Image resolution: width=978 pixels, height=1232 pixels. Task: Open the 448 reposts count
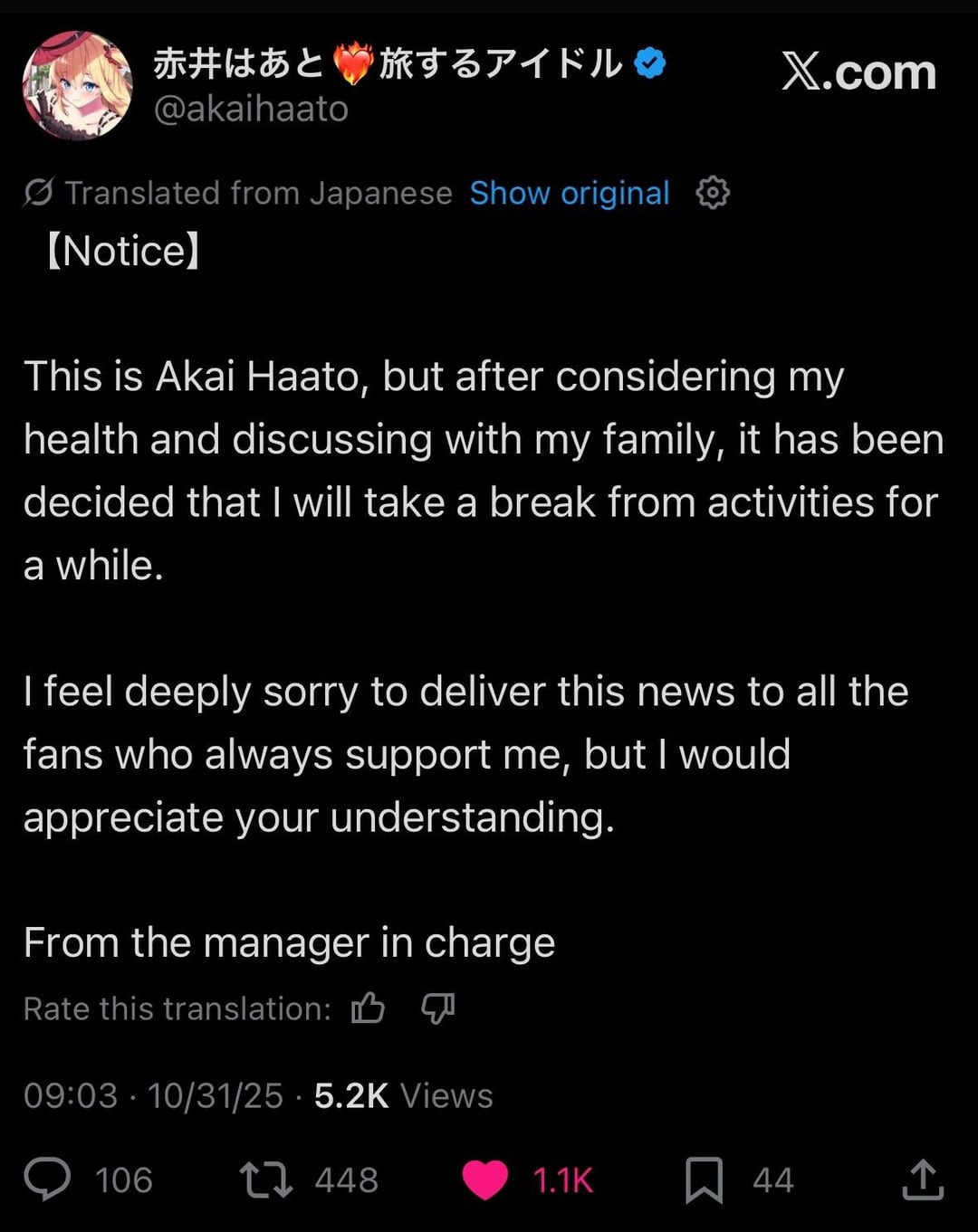[x=346, y=1180]
